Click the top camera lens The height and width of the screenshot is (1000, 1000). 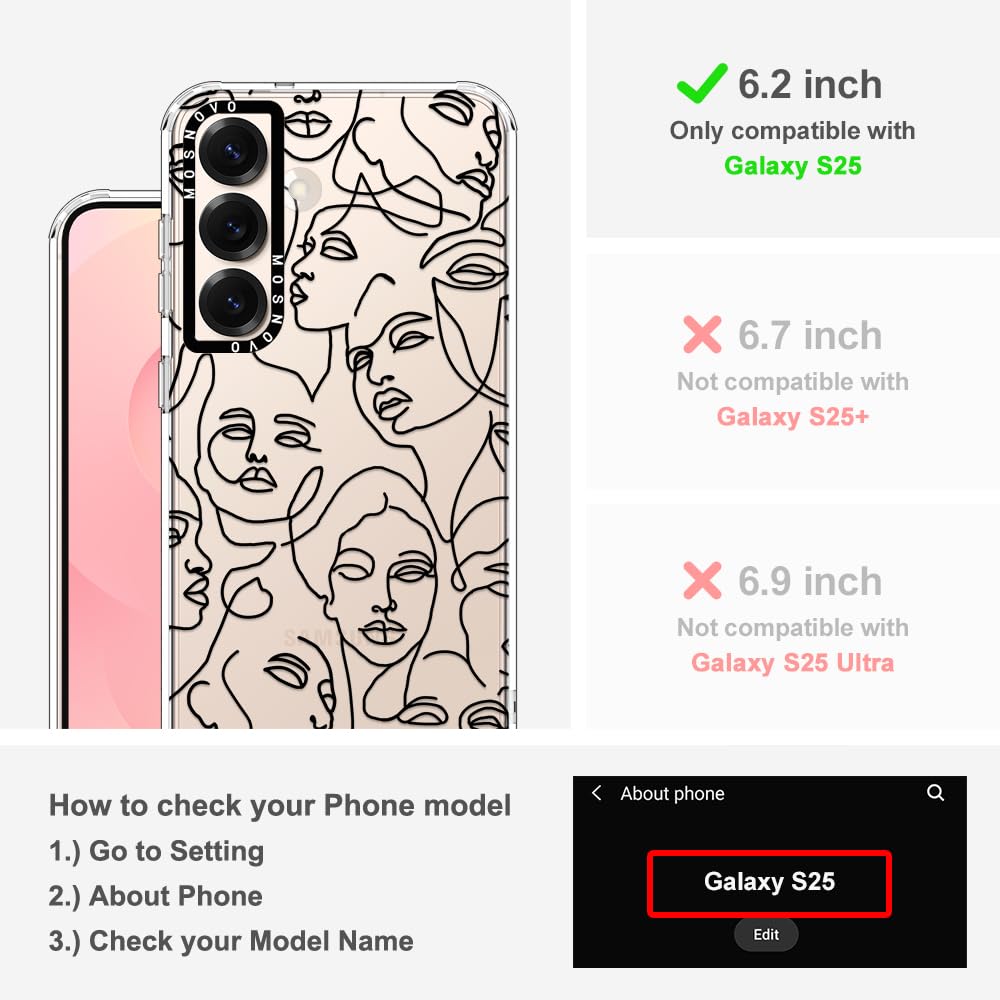[232, 152]
